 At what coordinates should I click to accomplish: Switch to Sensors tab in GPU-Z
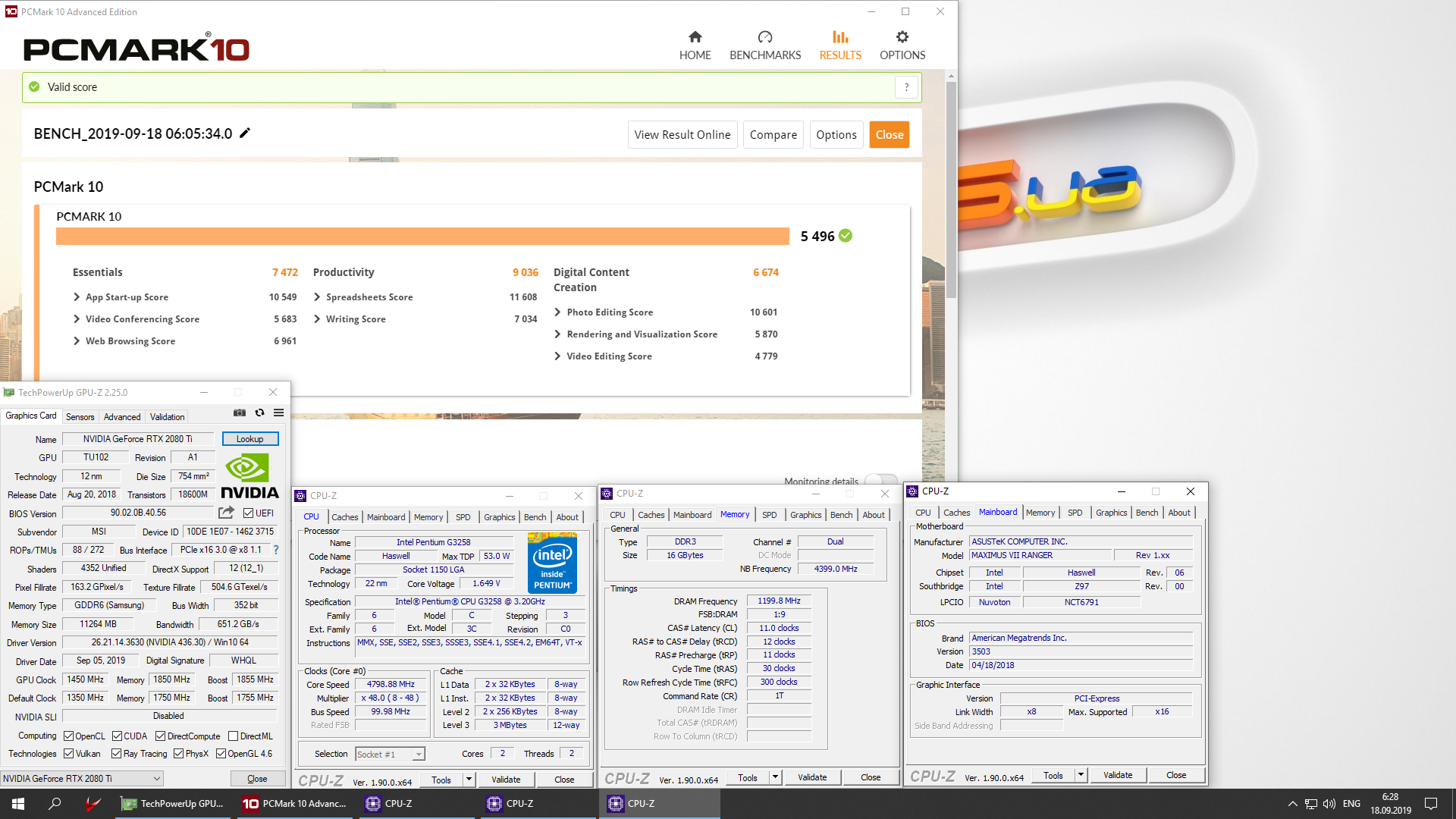pos(80,417)
